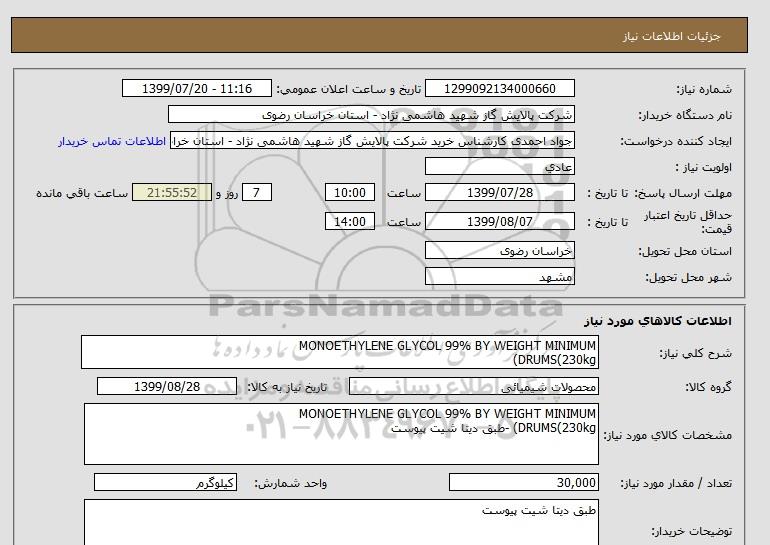Image resolution: width=770 pixels, height=545 pixels.
Task: Select the public announcement date and time field
Action: tap(196, 88)
